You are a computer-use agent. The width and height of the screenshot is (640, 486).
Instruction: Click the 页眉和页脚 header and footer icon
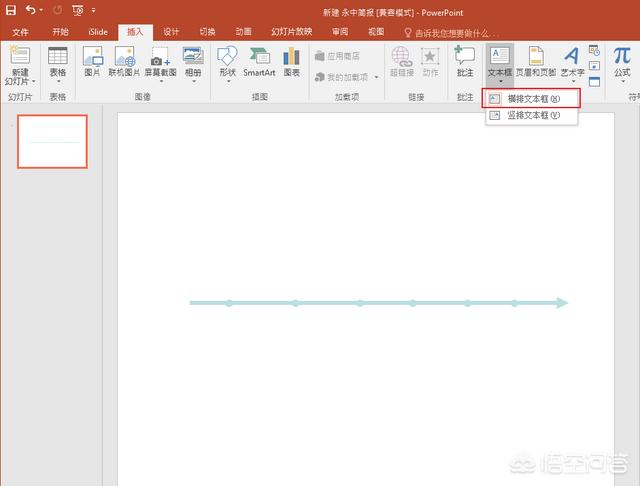pos(535,62)
